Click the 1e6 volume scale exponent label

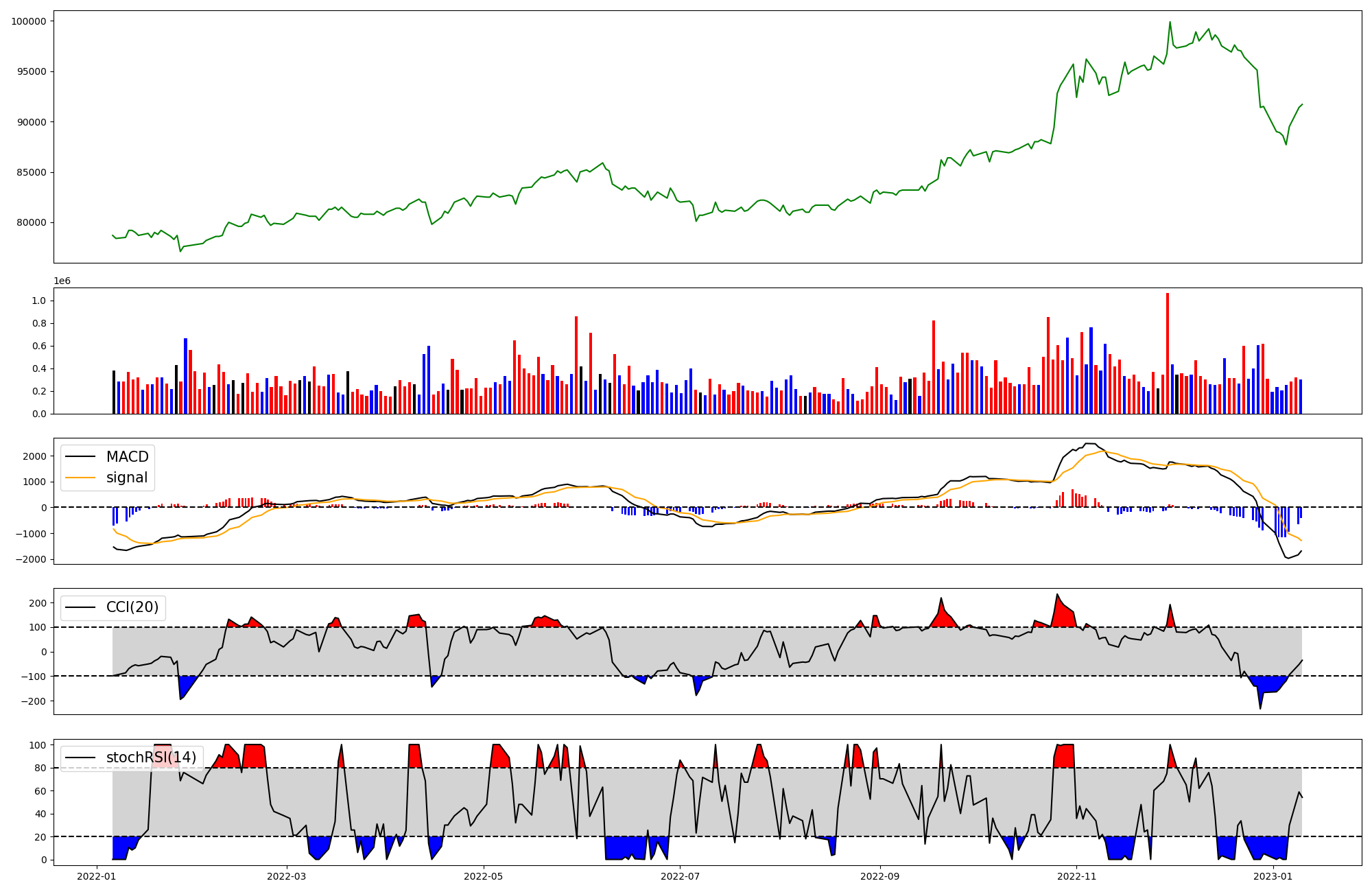62,281
